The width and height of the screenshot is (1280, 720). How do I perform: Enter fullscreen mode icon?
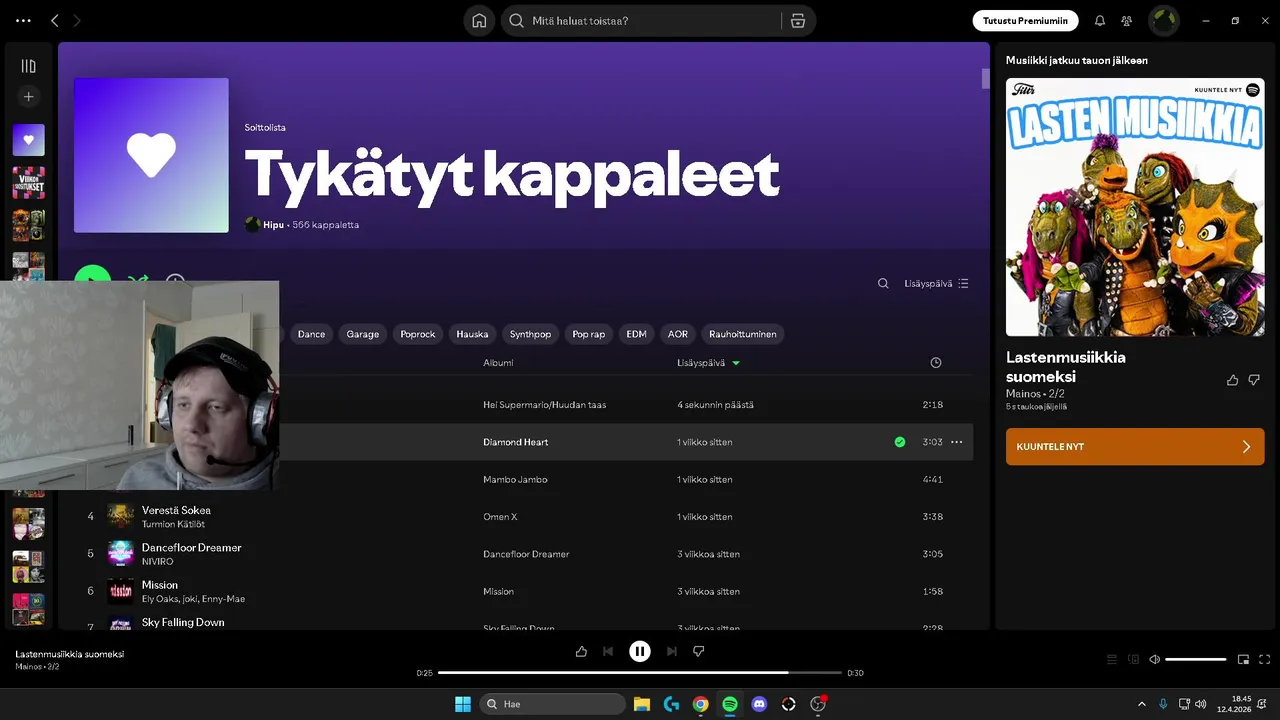click(x=1265, y=659)
